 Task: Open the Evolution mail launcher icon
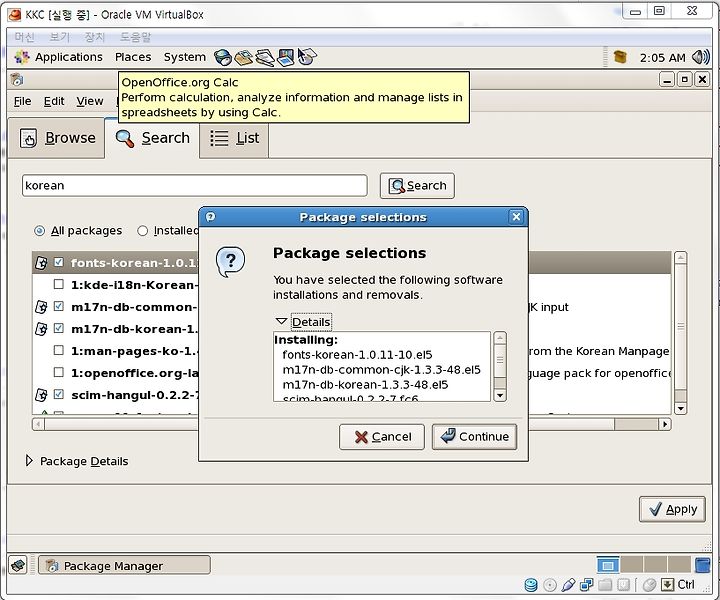243,57
